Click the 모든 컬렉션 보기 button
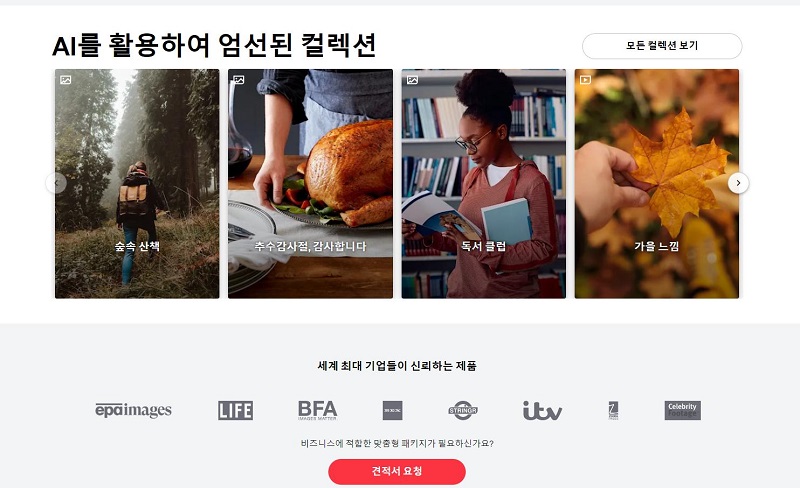 click(662, 46)
